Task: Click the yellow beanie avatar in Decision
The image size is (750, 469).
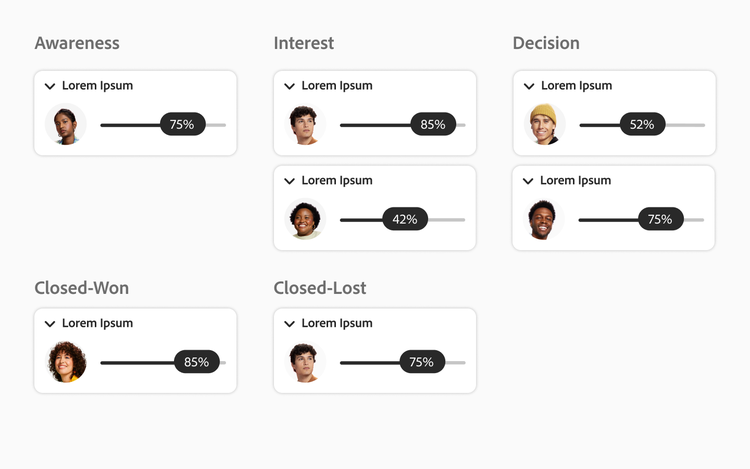Action: 545,125
